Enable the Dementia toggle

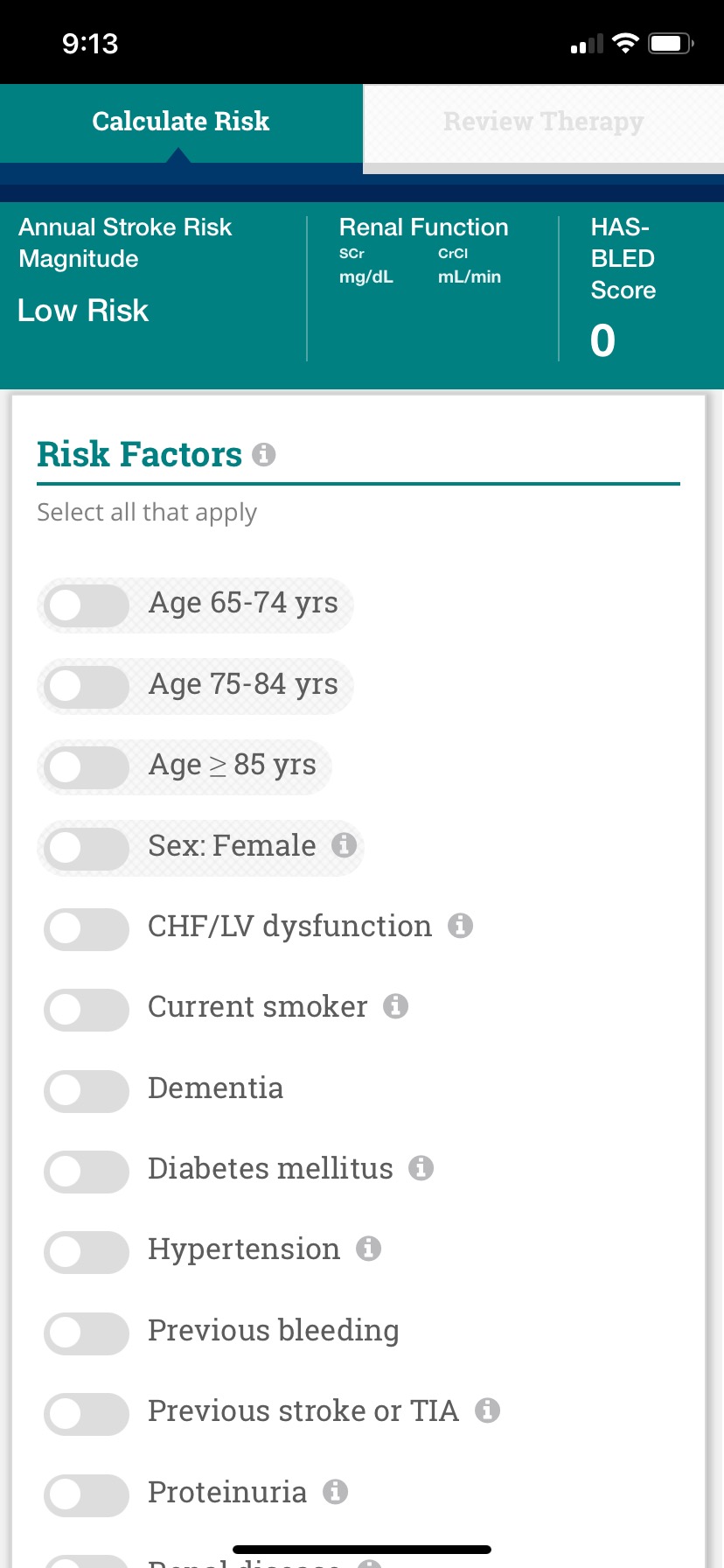coord(86,1089)
